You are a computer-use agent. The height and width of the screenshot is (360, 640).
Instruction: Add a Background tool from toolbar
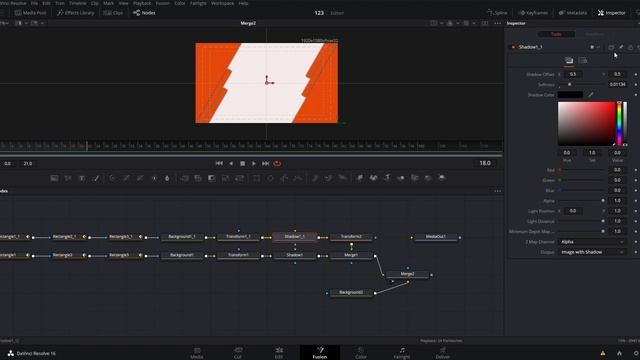tap(54, 178)
